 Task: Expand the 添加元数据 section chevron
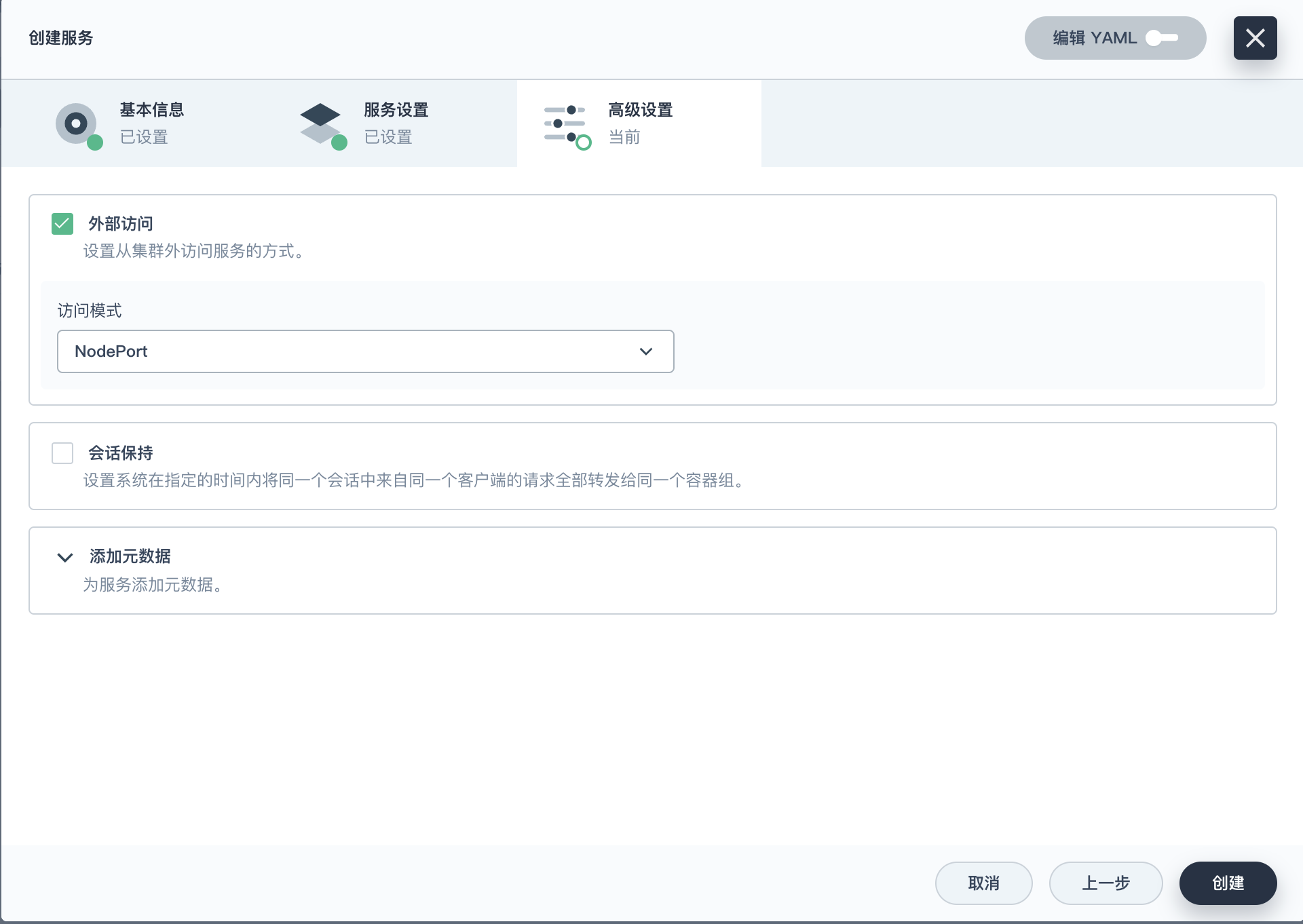[x=65, y=558]
